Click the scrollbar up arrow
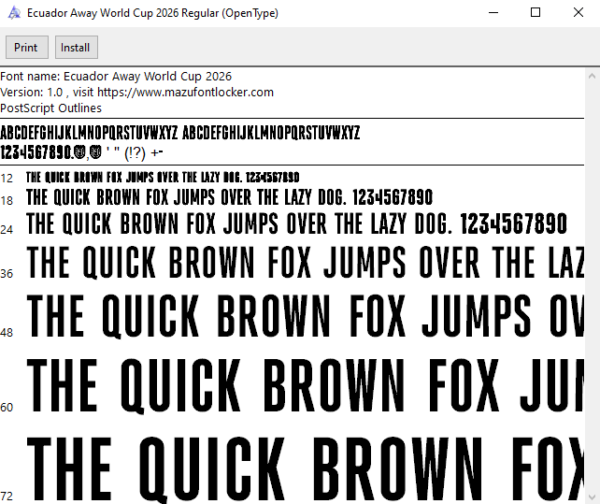Image resolution: width=600 pixels, height=504 pixels. coord(592,76)
